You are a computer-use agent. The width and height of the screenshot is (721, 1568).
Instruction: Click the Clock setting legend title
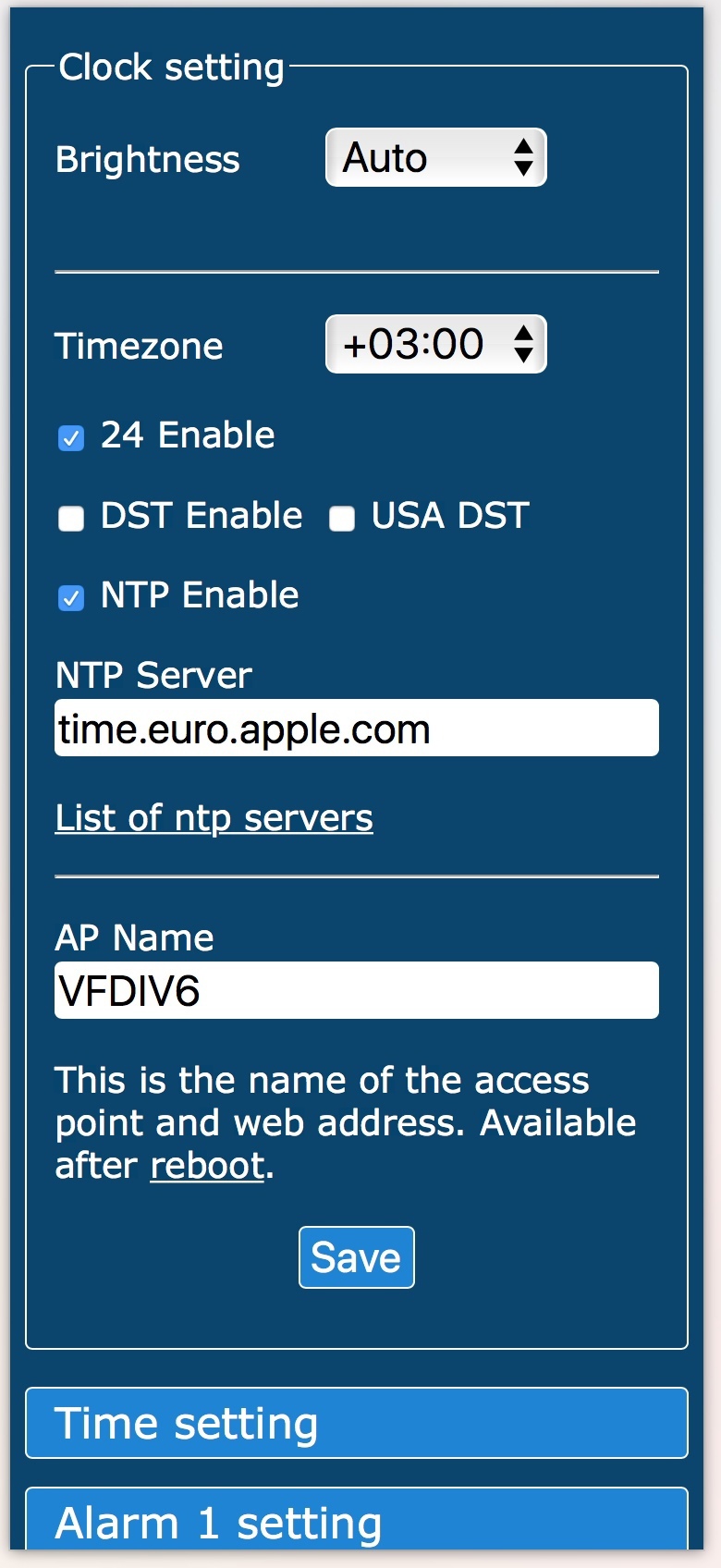click(x=172, y=67)
